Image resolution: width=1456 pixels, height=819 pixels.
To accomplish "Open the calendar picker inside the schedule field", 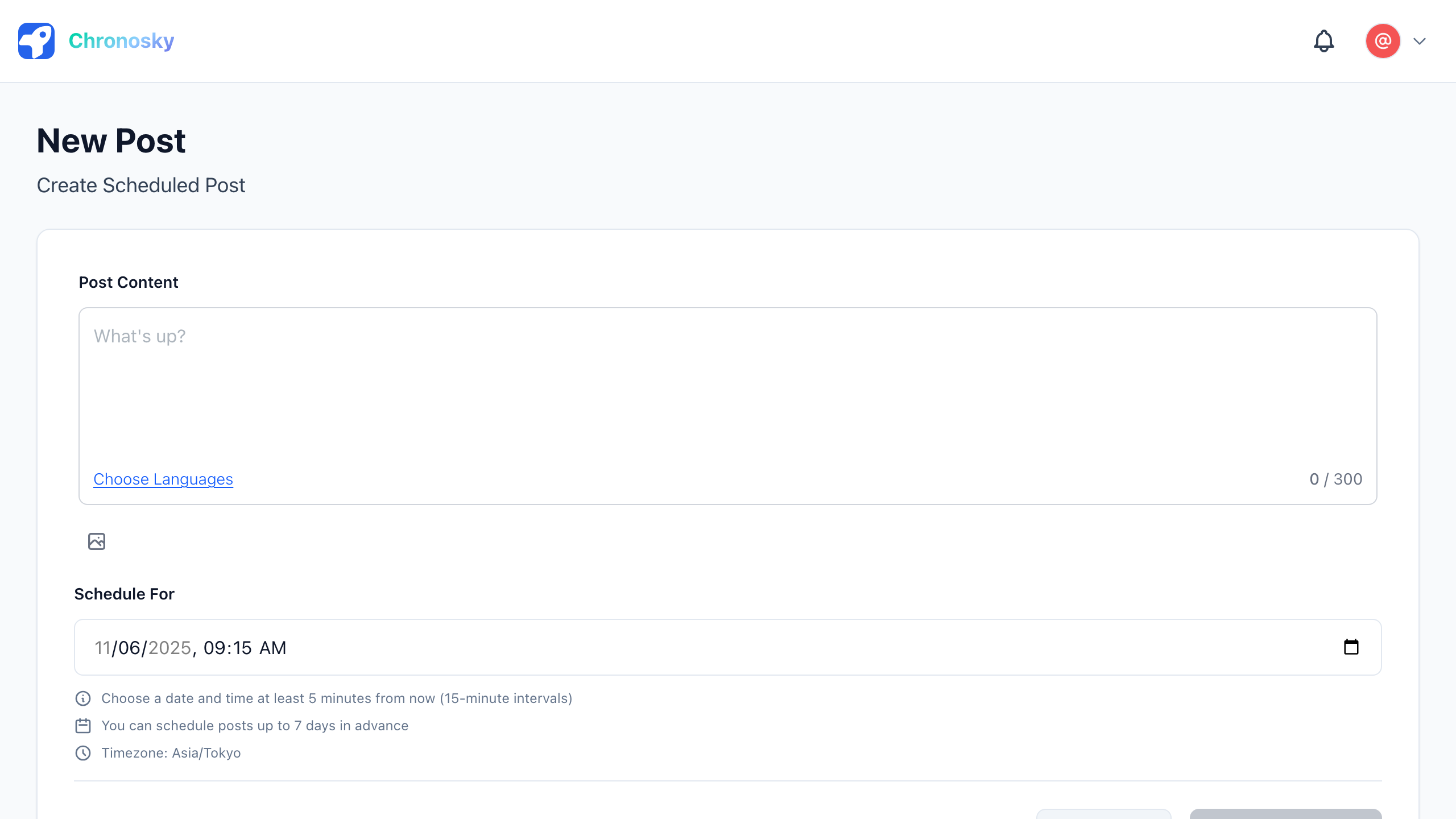I will coord(1352,647).
